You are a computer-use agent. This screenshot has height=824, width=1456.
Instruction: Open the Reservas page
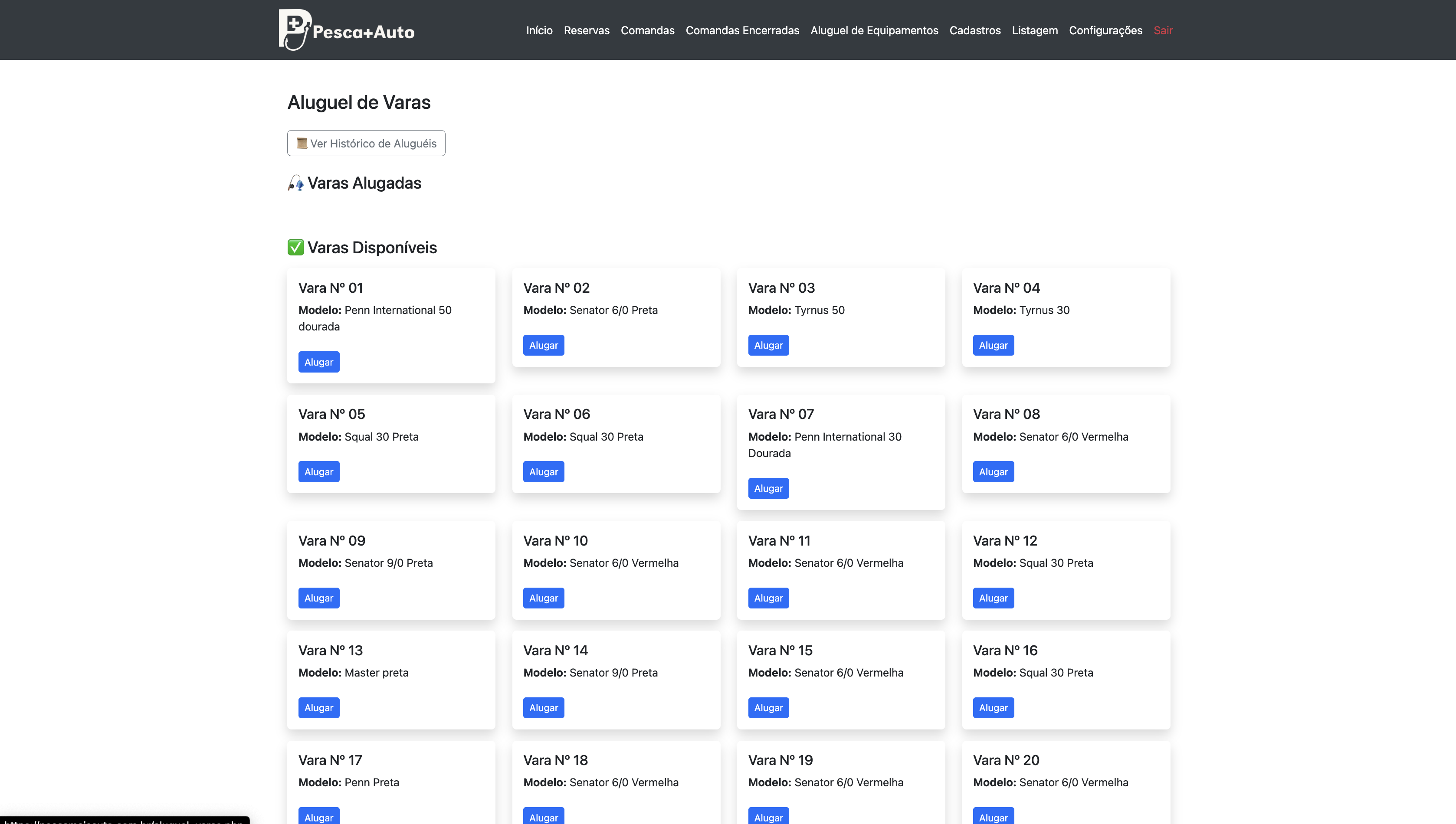click(x=586, y=30)
